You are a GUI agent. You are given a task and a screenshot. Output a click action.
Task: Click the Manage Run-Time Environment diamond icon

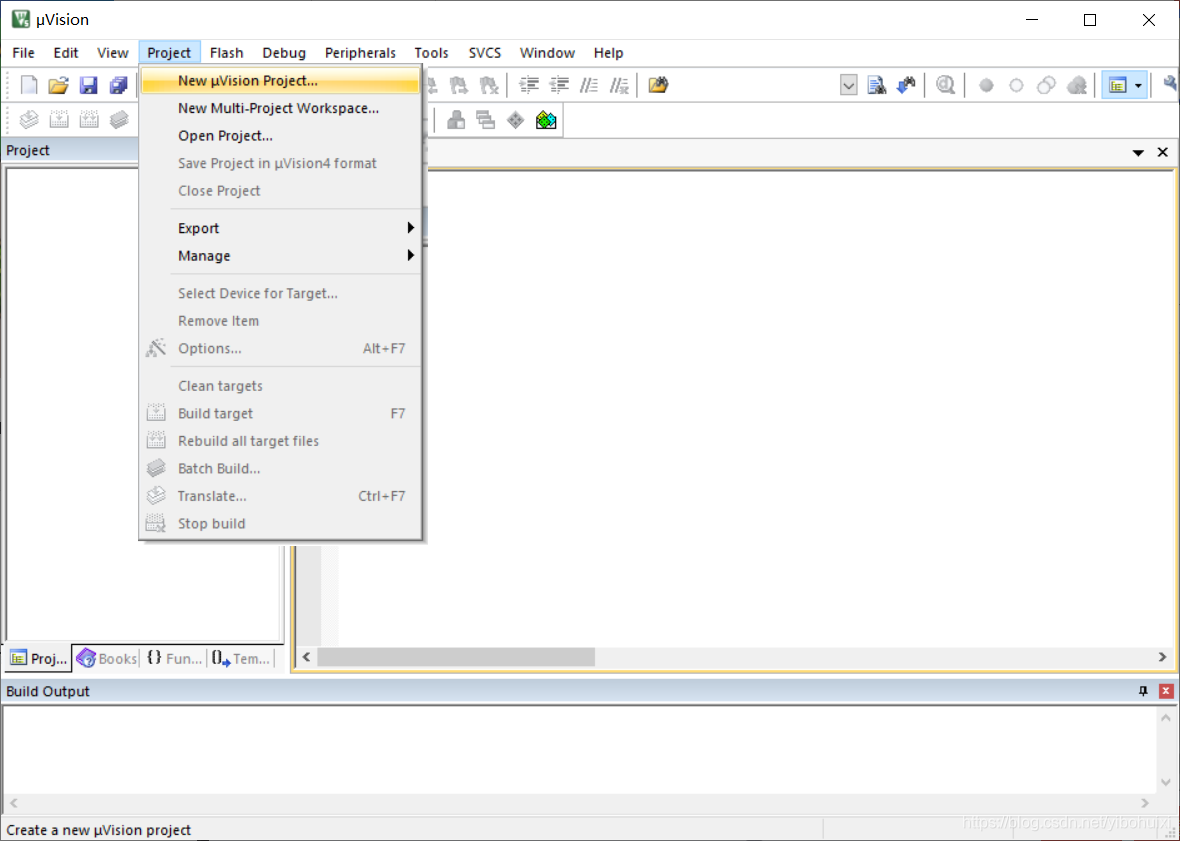(515, 120)
